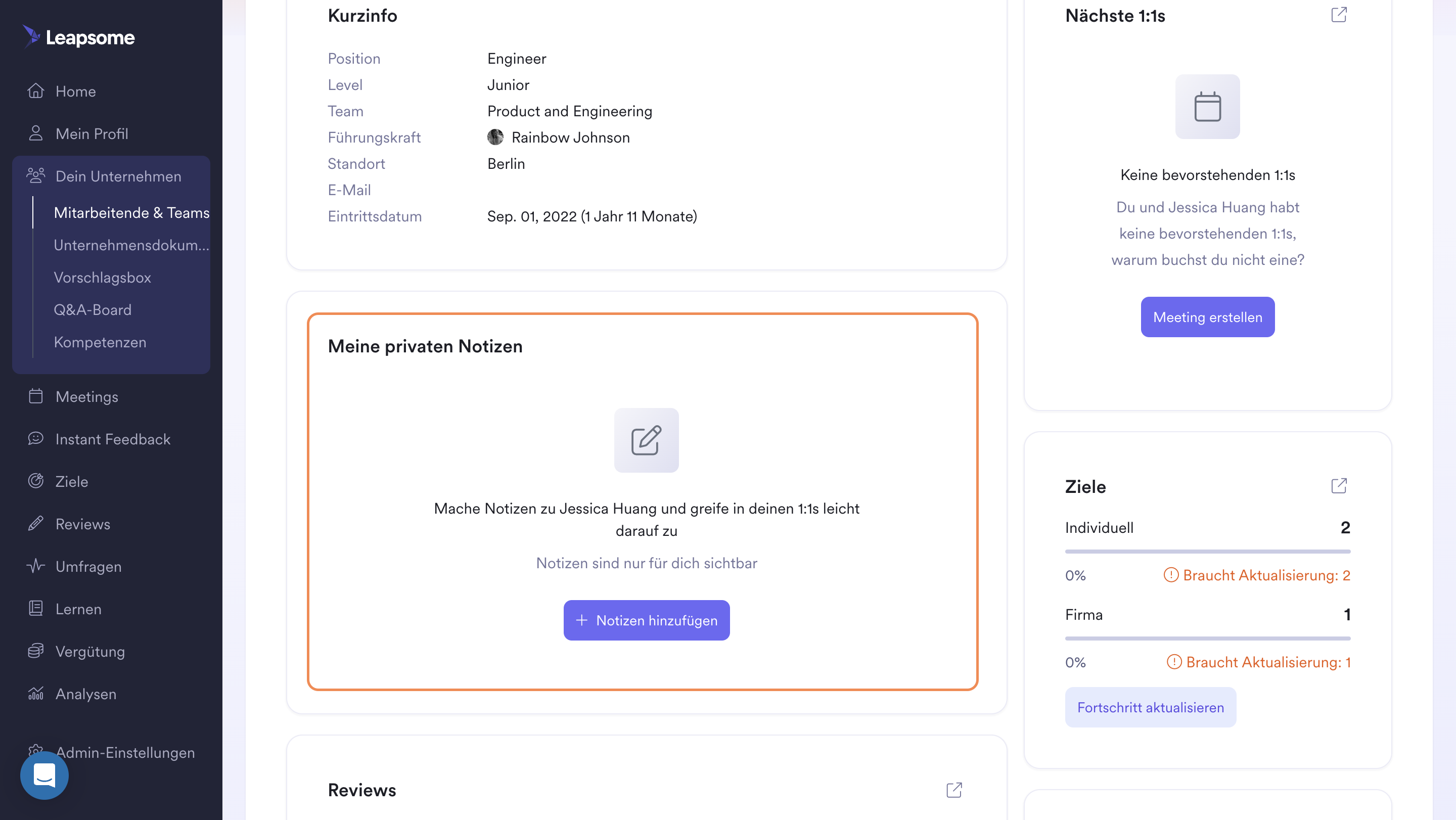Click the Level value Junior
1456x820 pixels.
[508, 85]
